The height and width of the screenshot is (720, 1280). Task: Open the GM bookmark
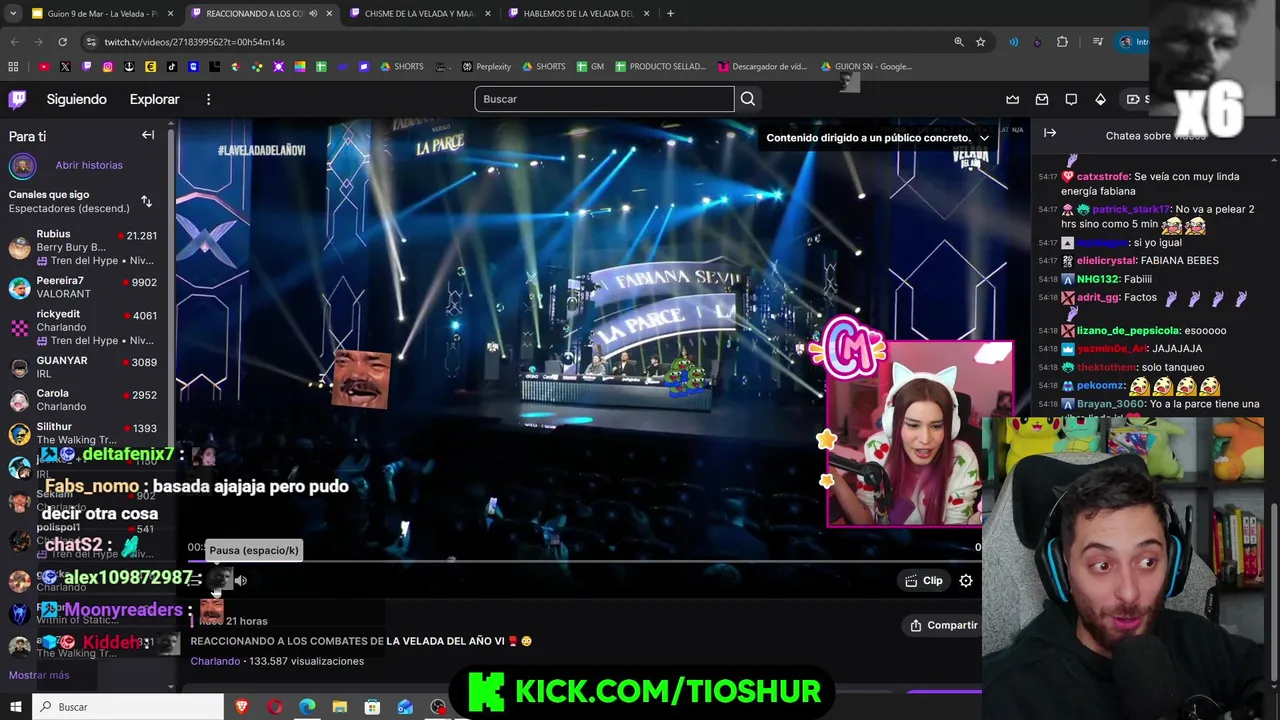(x=591, y=67)
